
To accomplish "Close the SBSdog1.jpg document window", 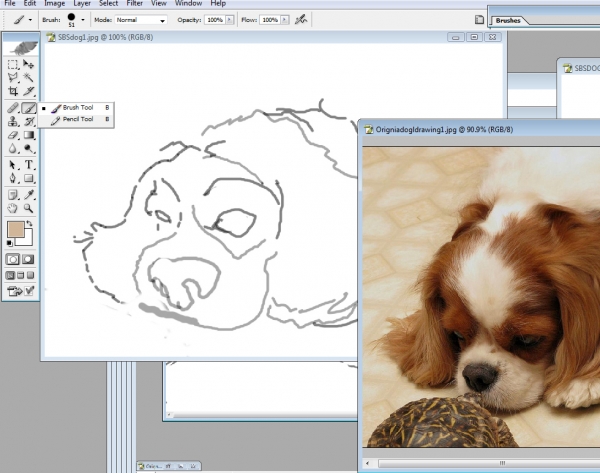I will click(x=493, y=37).
